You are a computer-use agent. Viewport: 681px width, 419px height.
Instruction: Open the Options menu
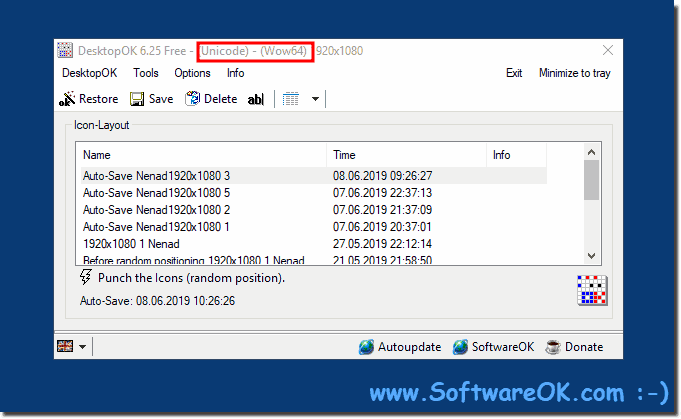192,73
